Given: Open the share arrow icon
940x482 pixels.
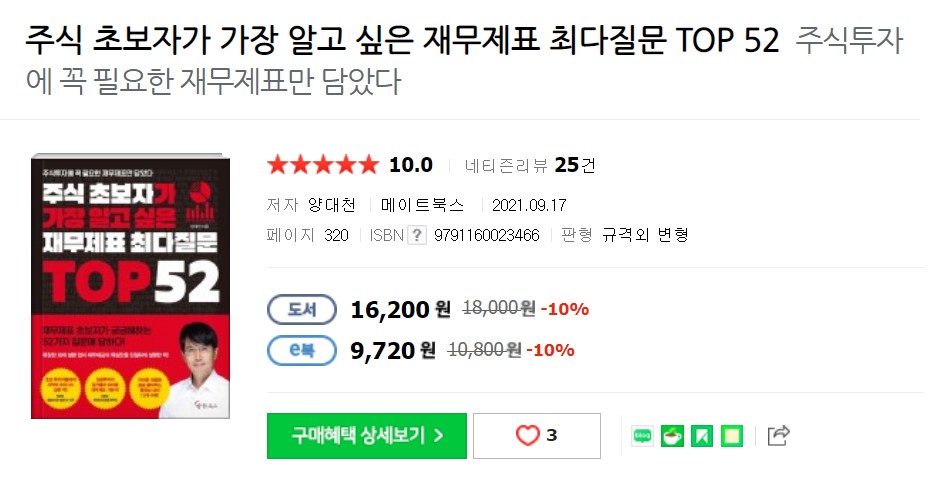Looking at the screenshot, I should pyautogui.click(x=779, y=435).
